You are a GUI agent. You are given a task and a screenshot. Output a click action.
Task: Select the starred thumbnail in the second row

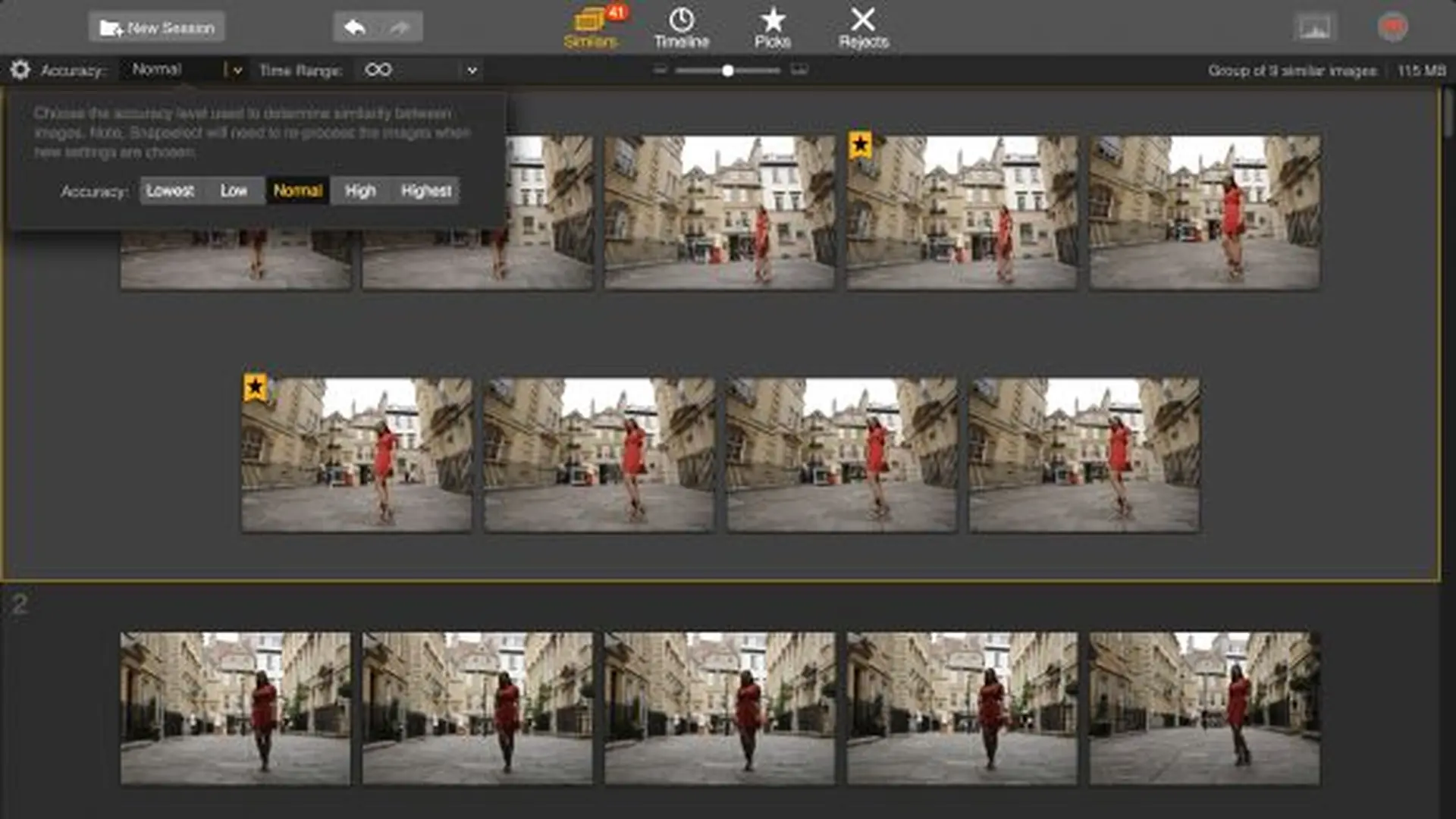[x=356, y=455]
